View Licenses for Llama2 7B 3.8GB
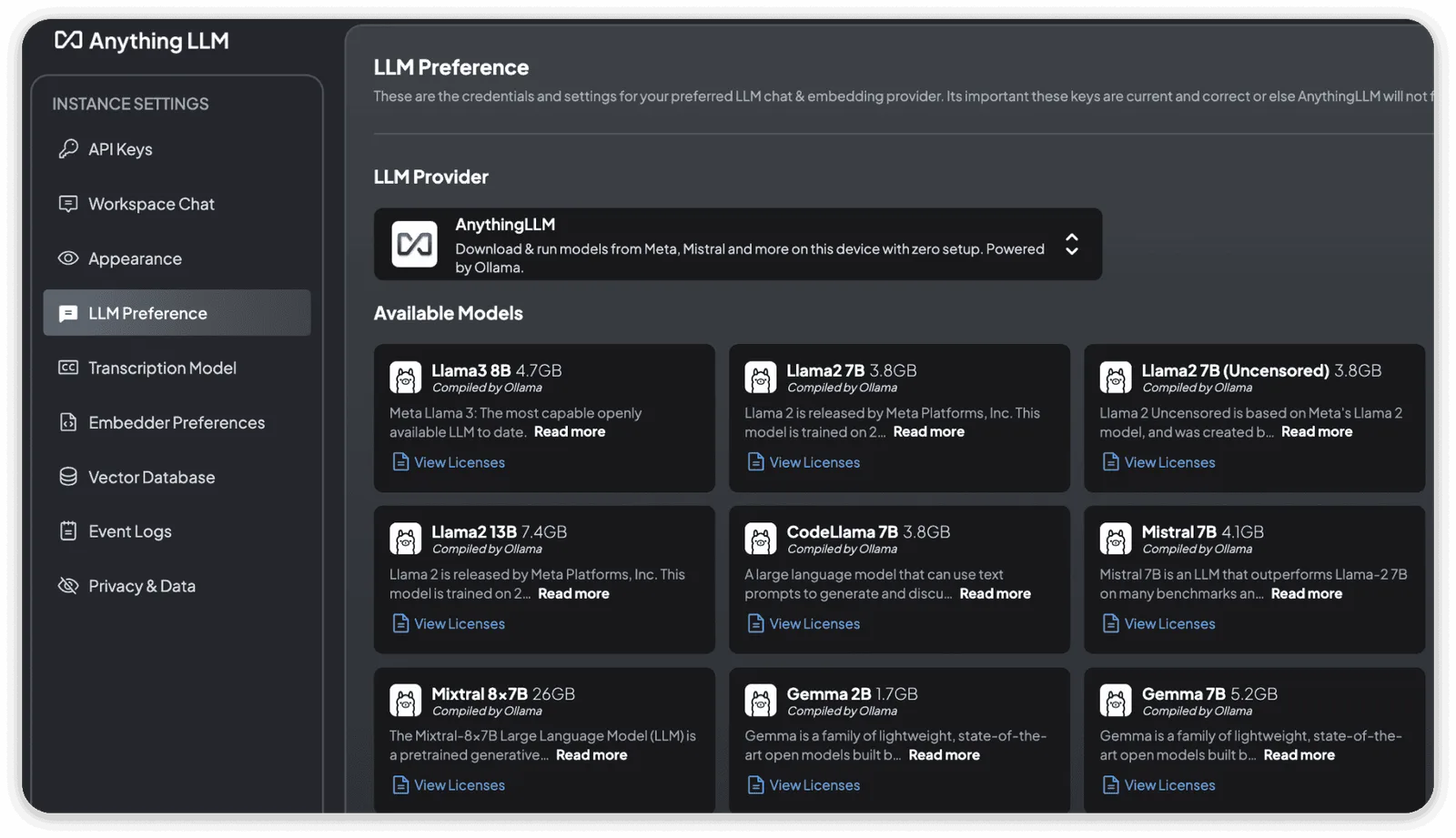This screenshot has height=838, width=1456. 814,462
